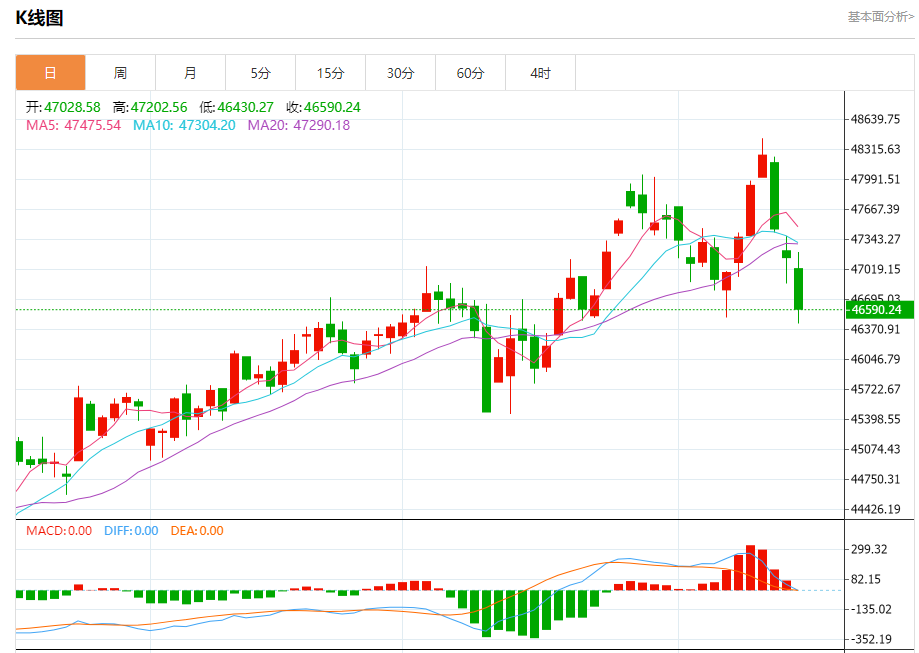The width and height of the screenshot is (919, 653).
Task: Click the DIFF:0.00 indicator label
Action: tap(131, 531)
